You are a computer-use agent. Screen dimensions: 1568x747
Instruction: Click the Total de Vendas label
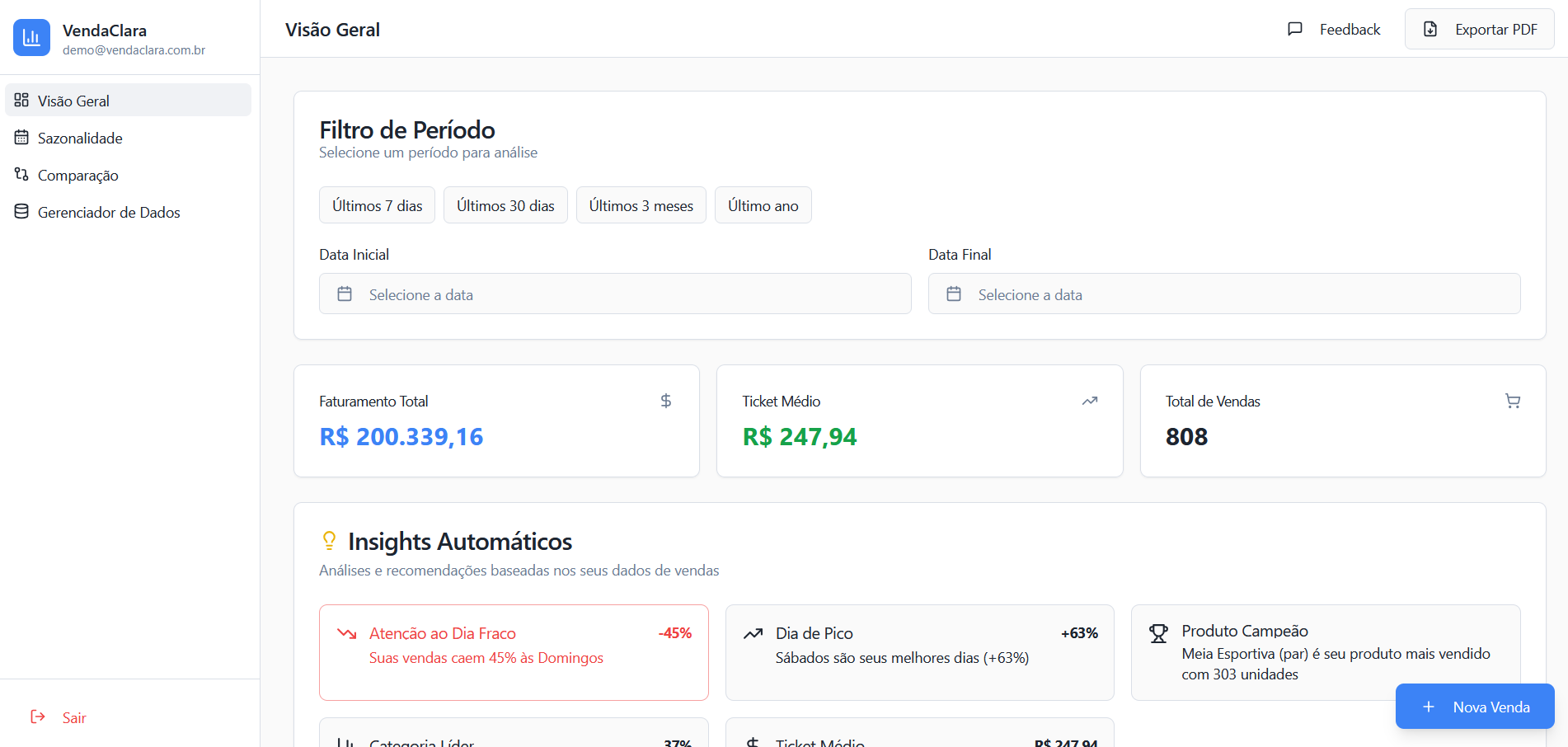[x=1213, y=402]
